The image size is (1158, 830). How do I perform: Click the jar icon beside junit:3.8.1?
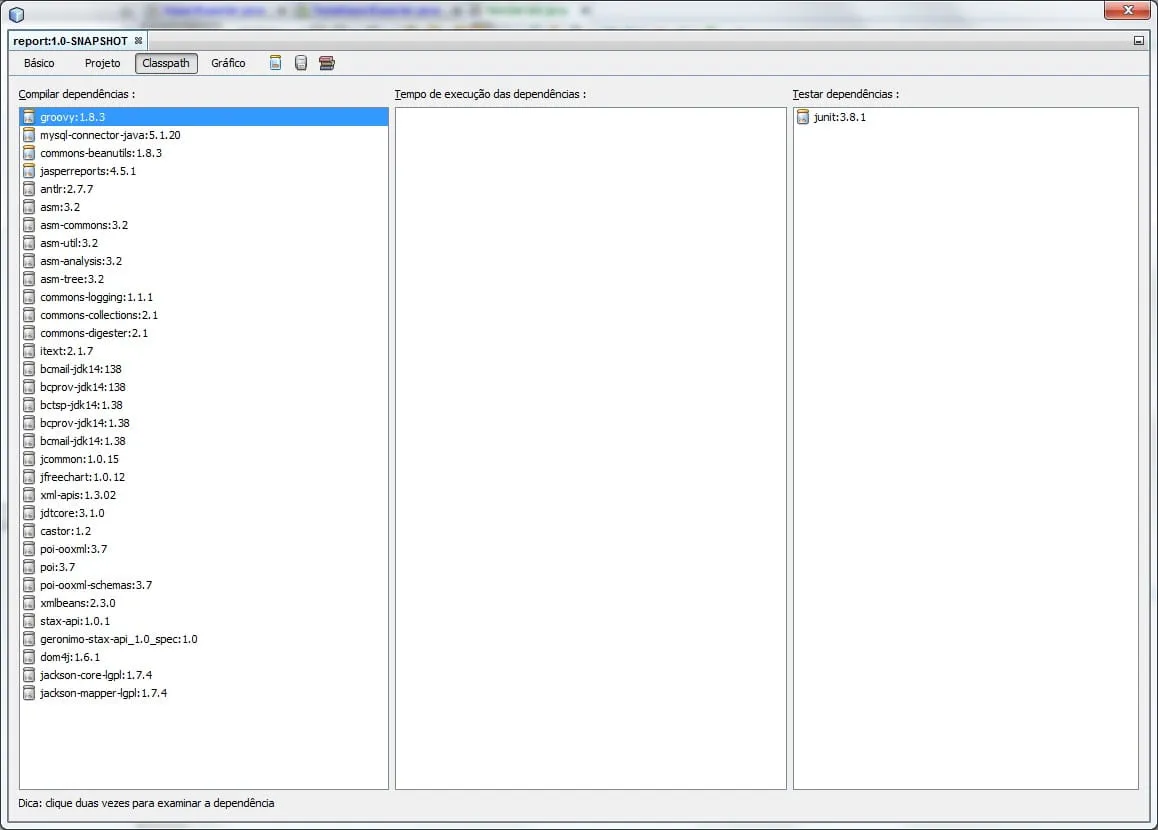pyautogui.click(x=803, y=117)
